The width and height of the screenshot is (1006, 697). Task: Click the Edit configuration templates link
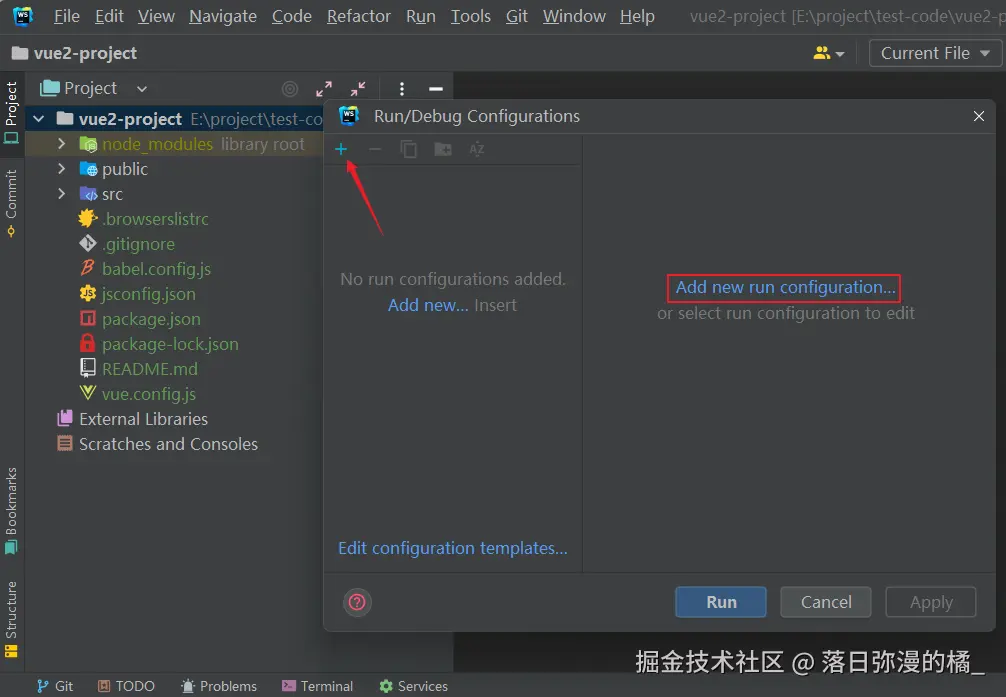click(452, 548)
